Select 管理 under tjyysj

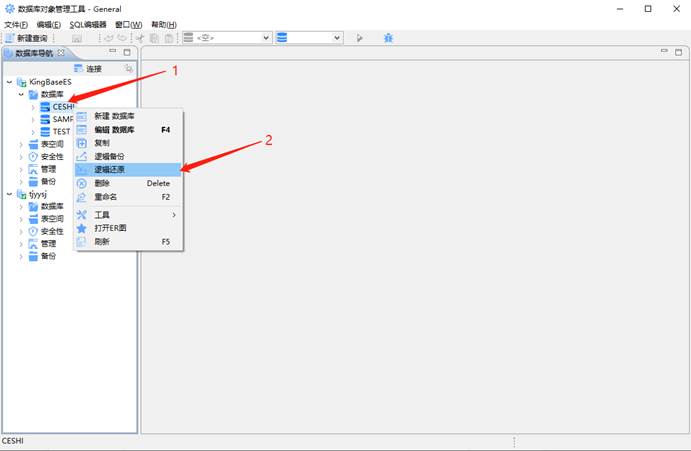[x=48, y=243]
